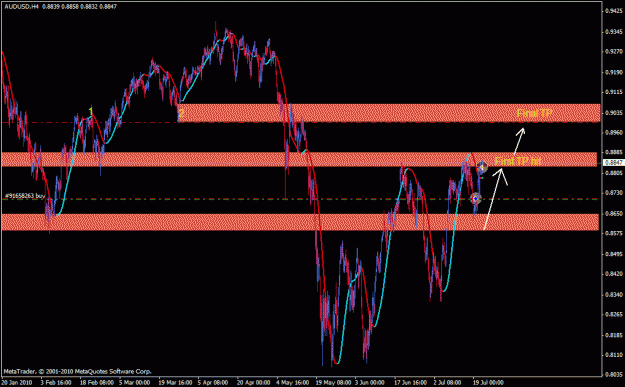Click price axis label 0.8495
The height and width of the screenshot is (387, 625).
(x=614, y=254)
